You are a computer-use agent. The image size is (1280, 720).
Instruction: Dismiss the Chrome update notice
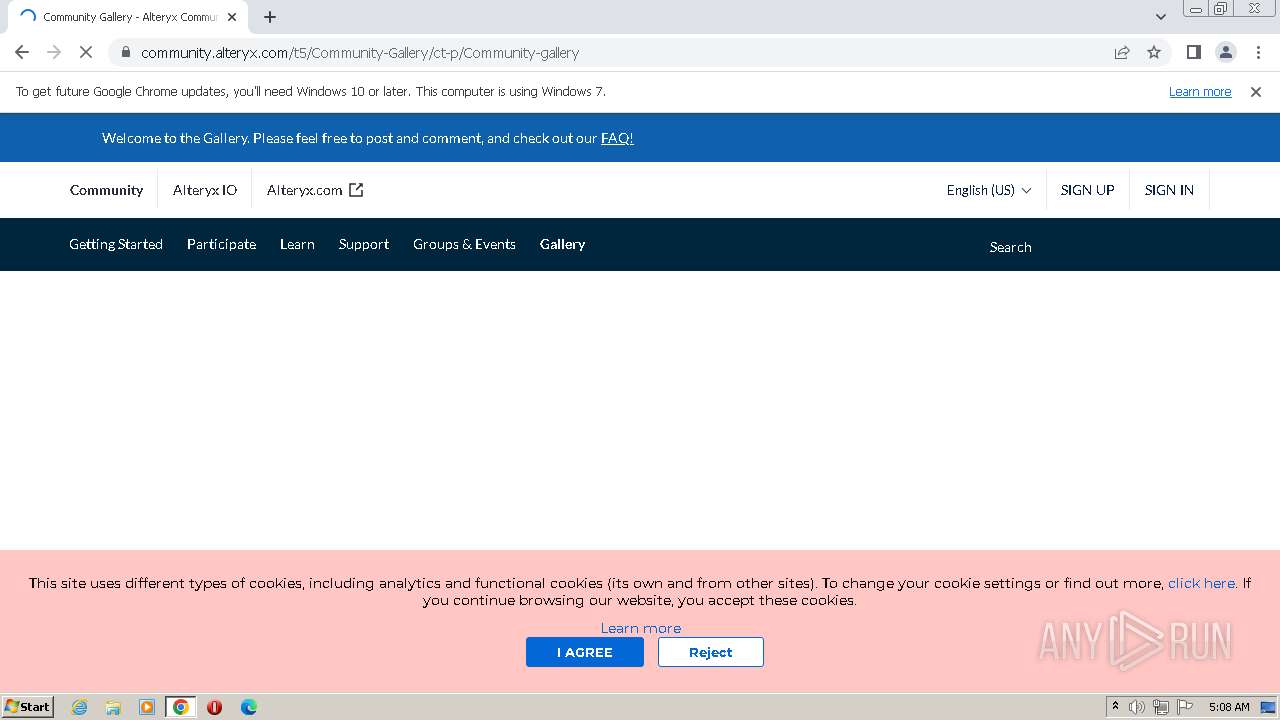(x=1256, y=92)
